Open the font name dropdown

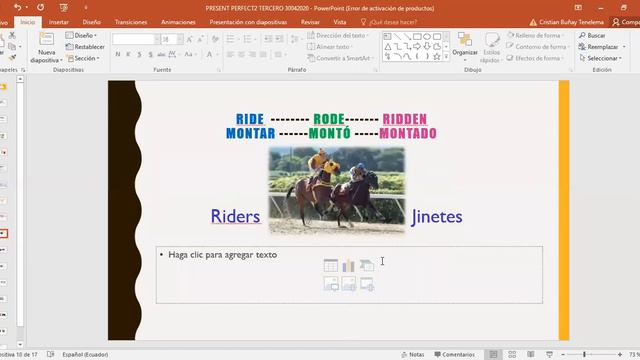157,39
